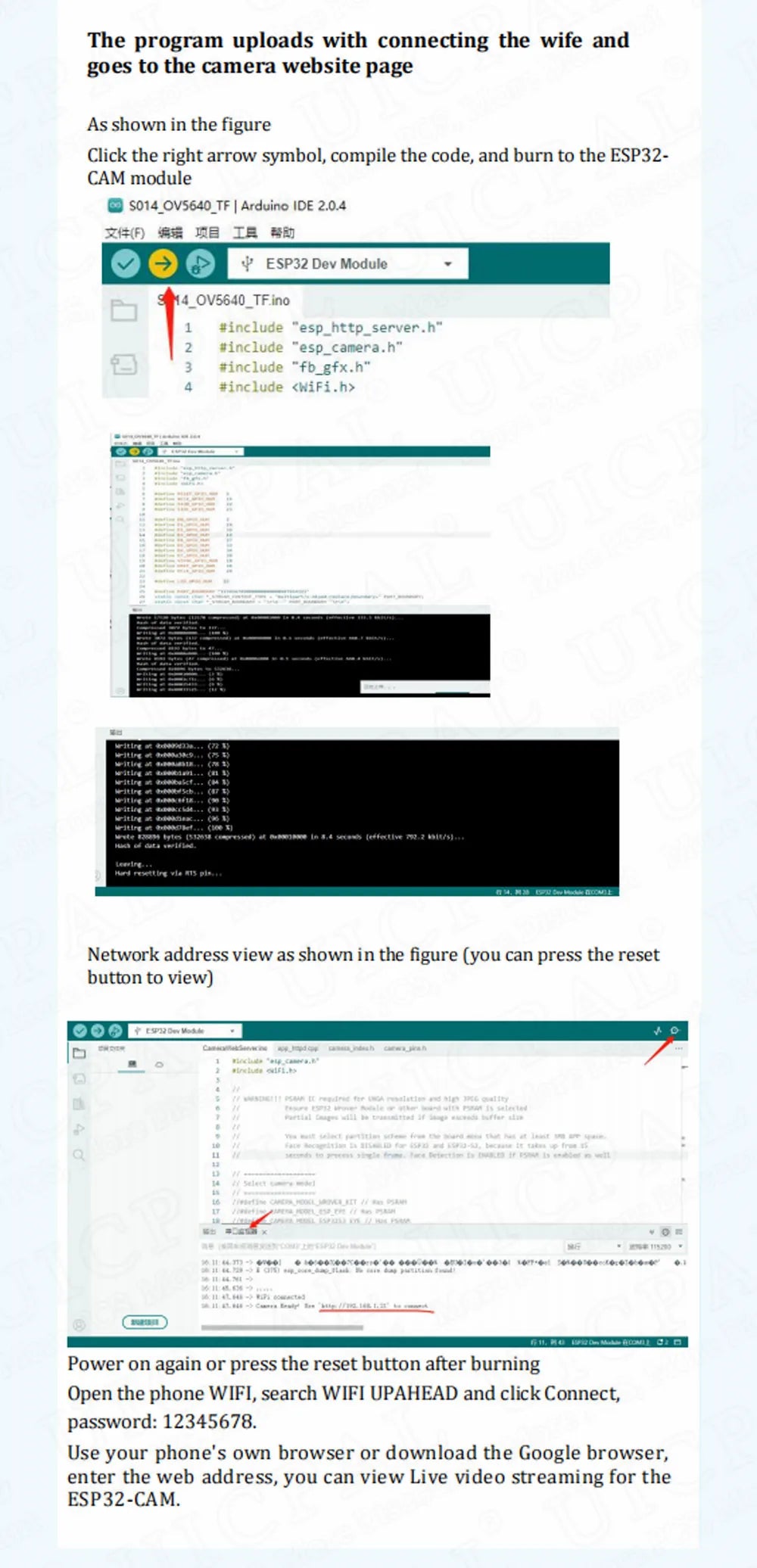Open Boards Manager icon in S014_OV5640_TF sidebar
This screenshot has width=757, height=1568.
[x=123, y=364]
